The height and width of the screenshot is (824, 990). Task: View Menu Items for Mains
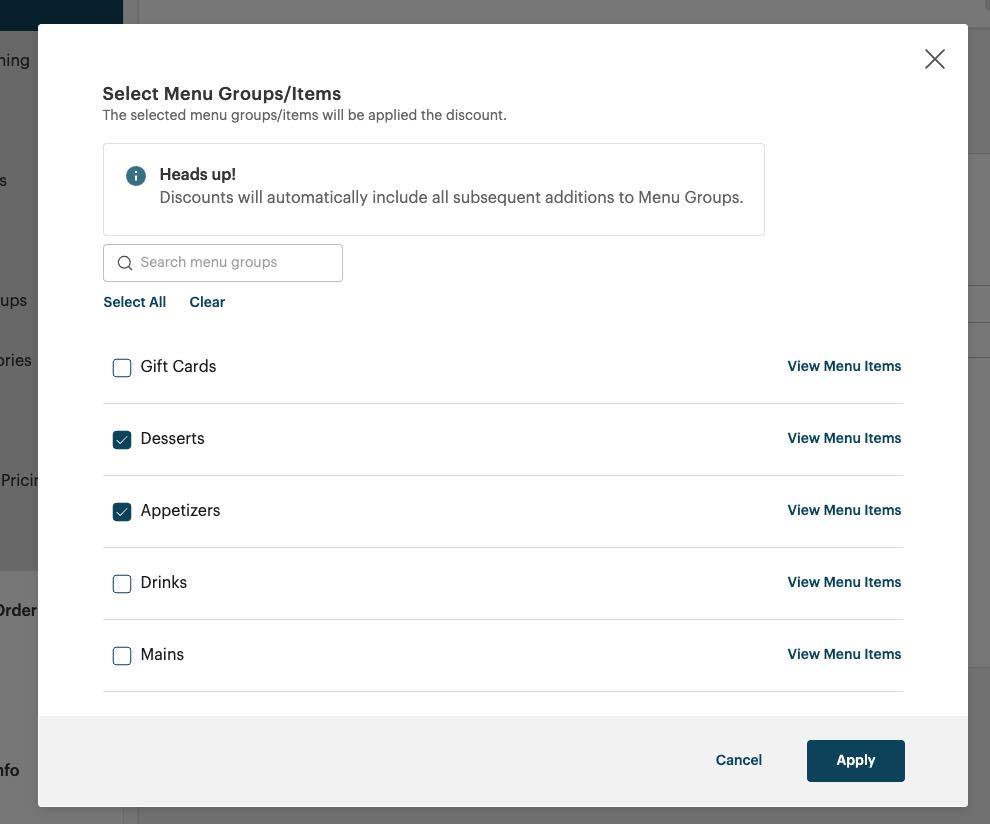[844, 654]
